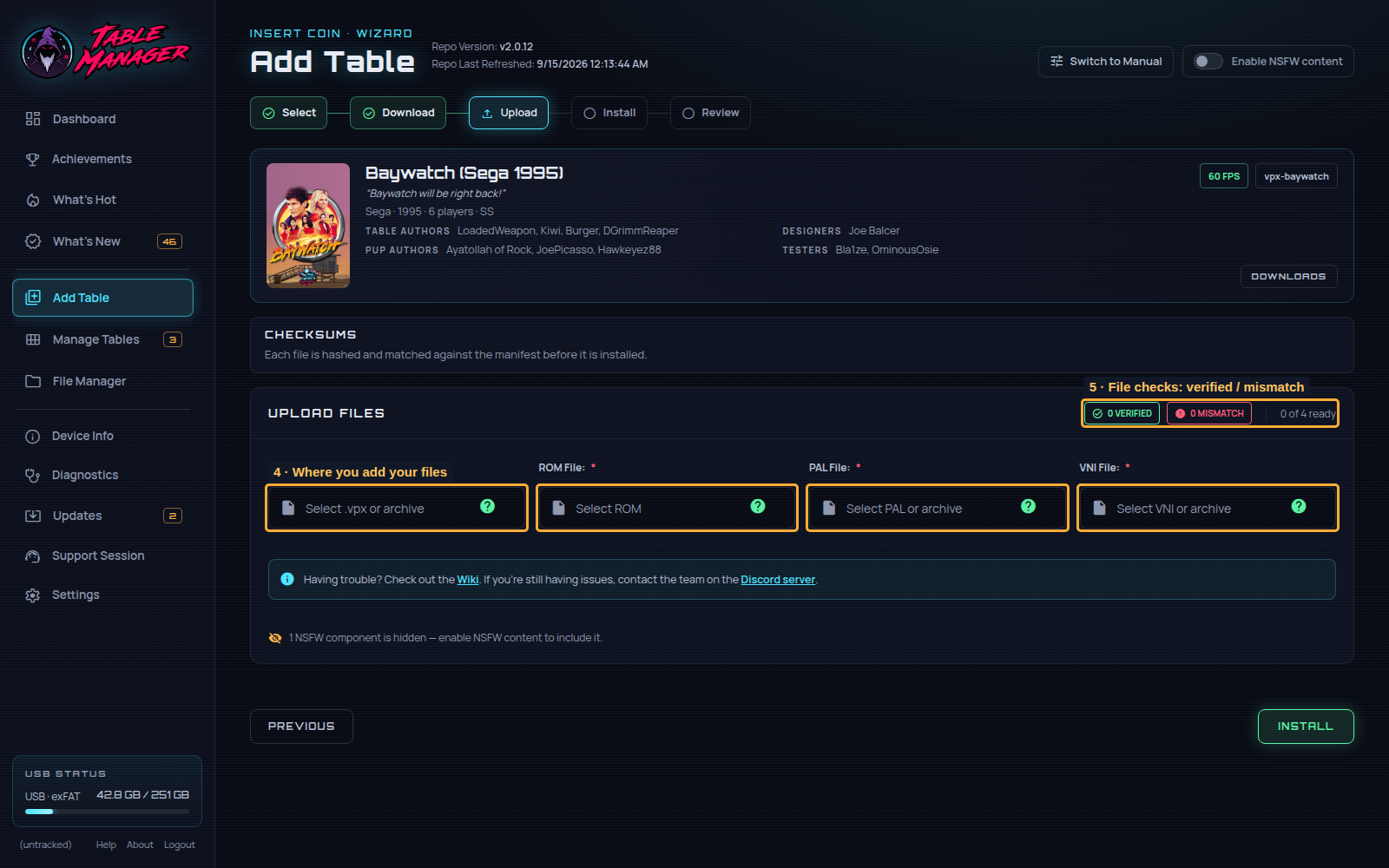Screen dimensions: 1389x868
Task: Toggle Enable NSFW content switch
Action: 1208,62
